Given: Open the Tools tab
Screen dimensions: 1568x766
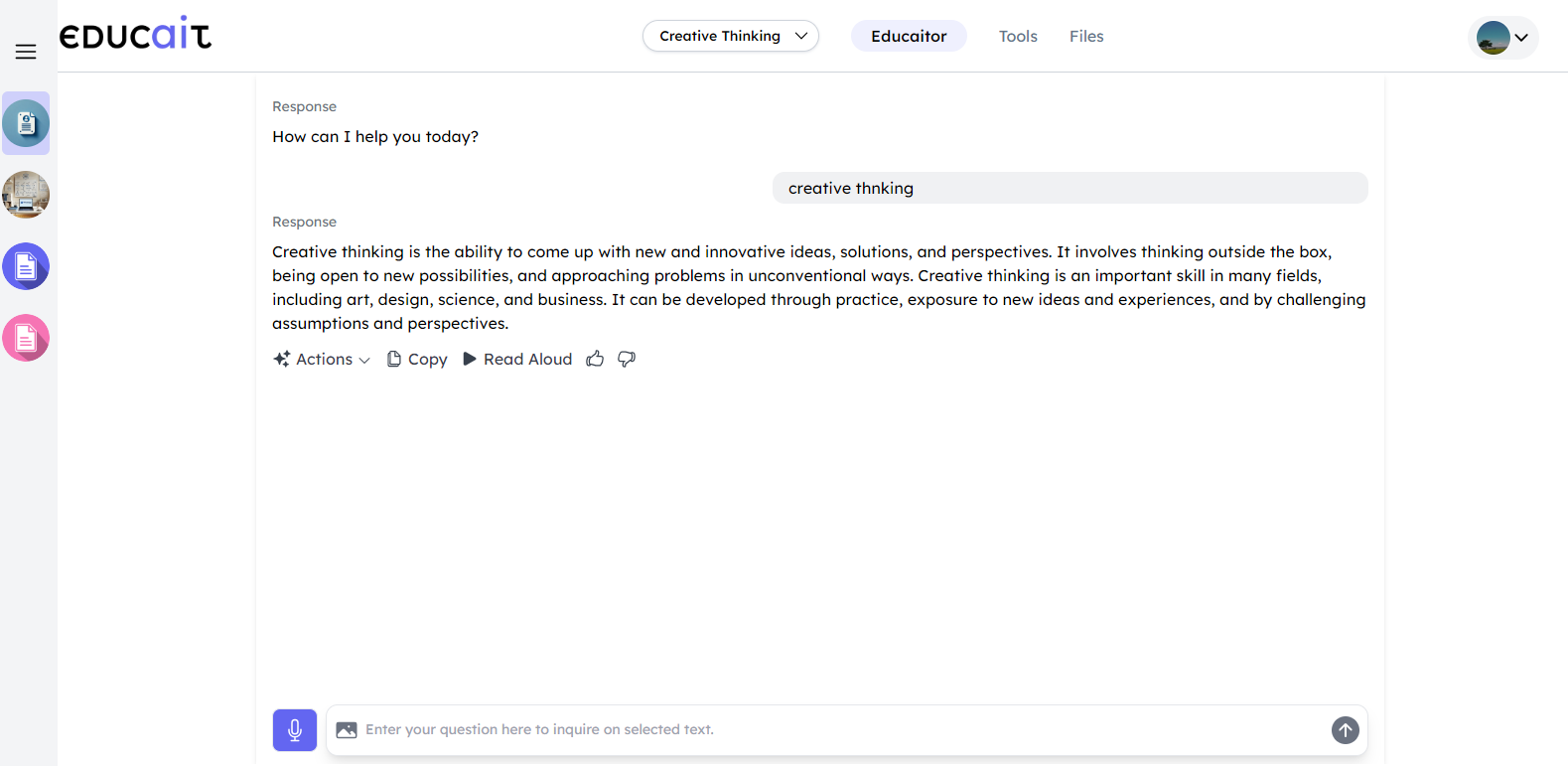Looking at the screenshot, I should (x=1018, y=36).
